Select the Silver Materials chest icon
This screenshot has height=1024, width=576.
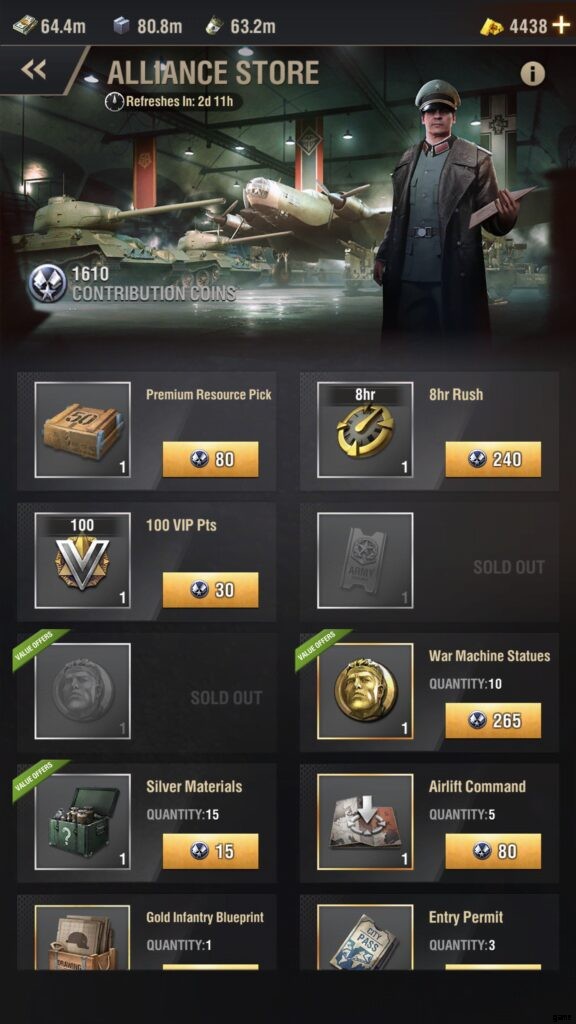point(82,822)
